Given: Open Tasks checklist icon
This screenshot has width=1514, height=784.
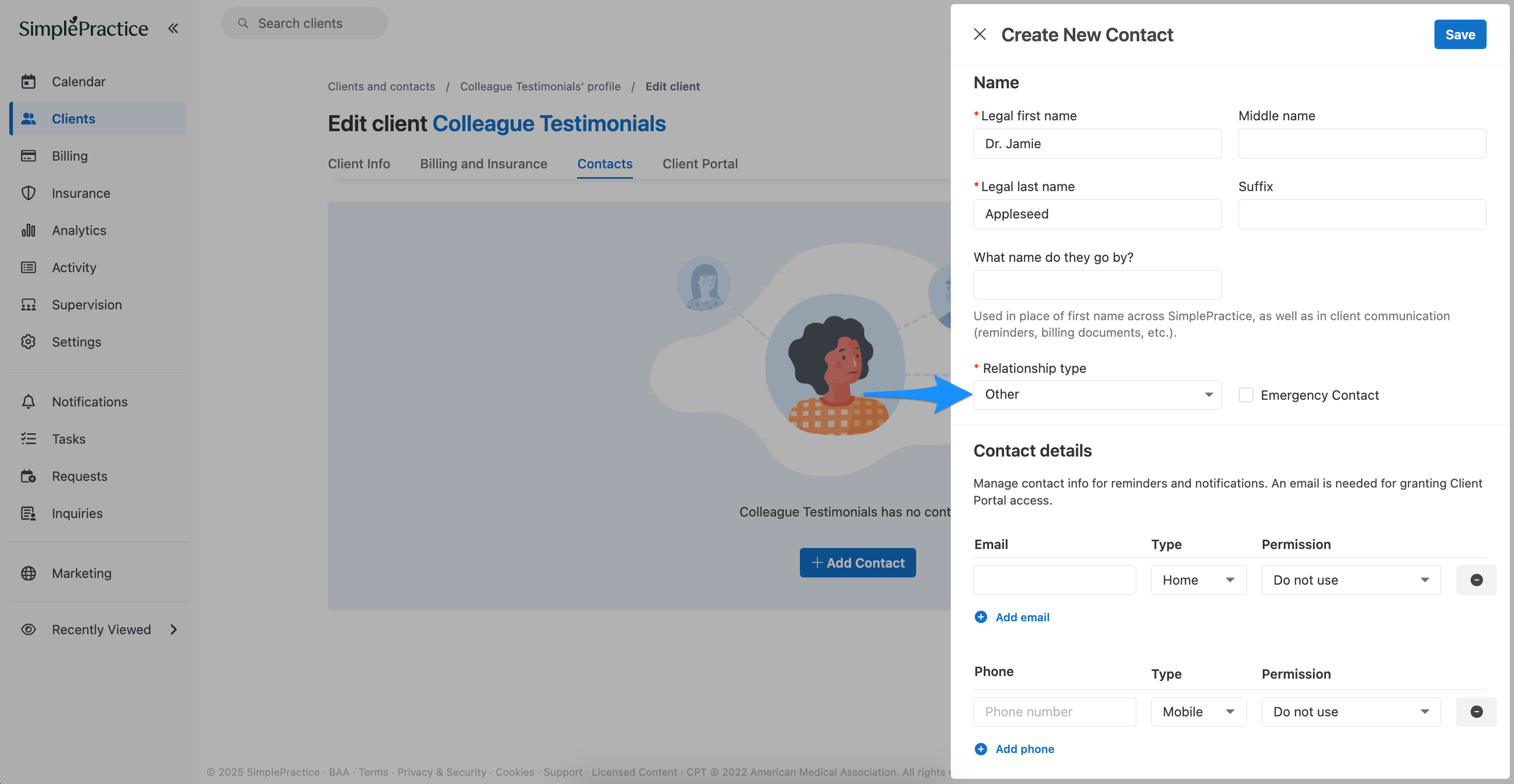Looking at the screenshot, I should pos(28,438).
